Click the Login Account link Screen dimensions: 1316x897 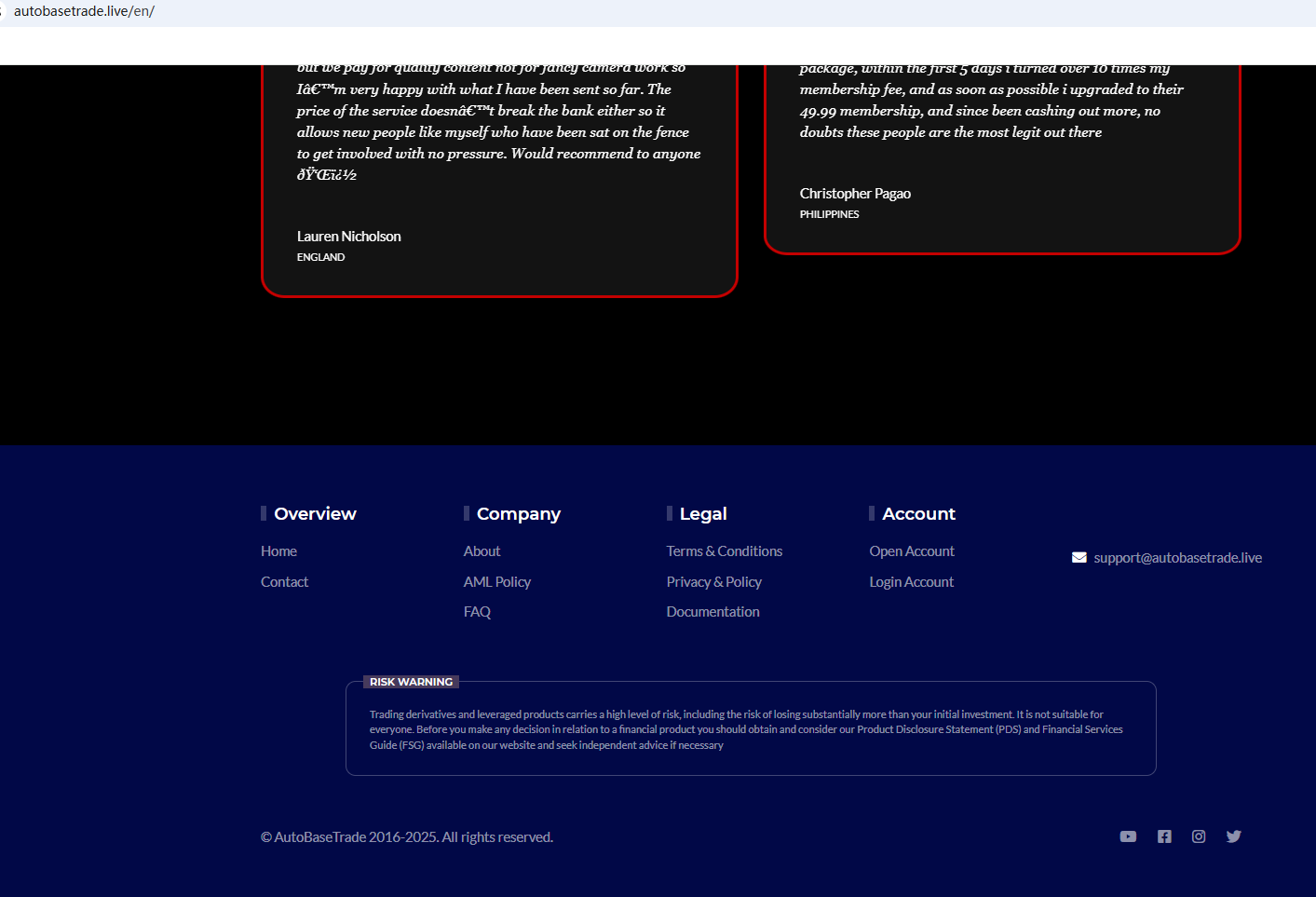[x=912, y=582]
